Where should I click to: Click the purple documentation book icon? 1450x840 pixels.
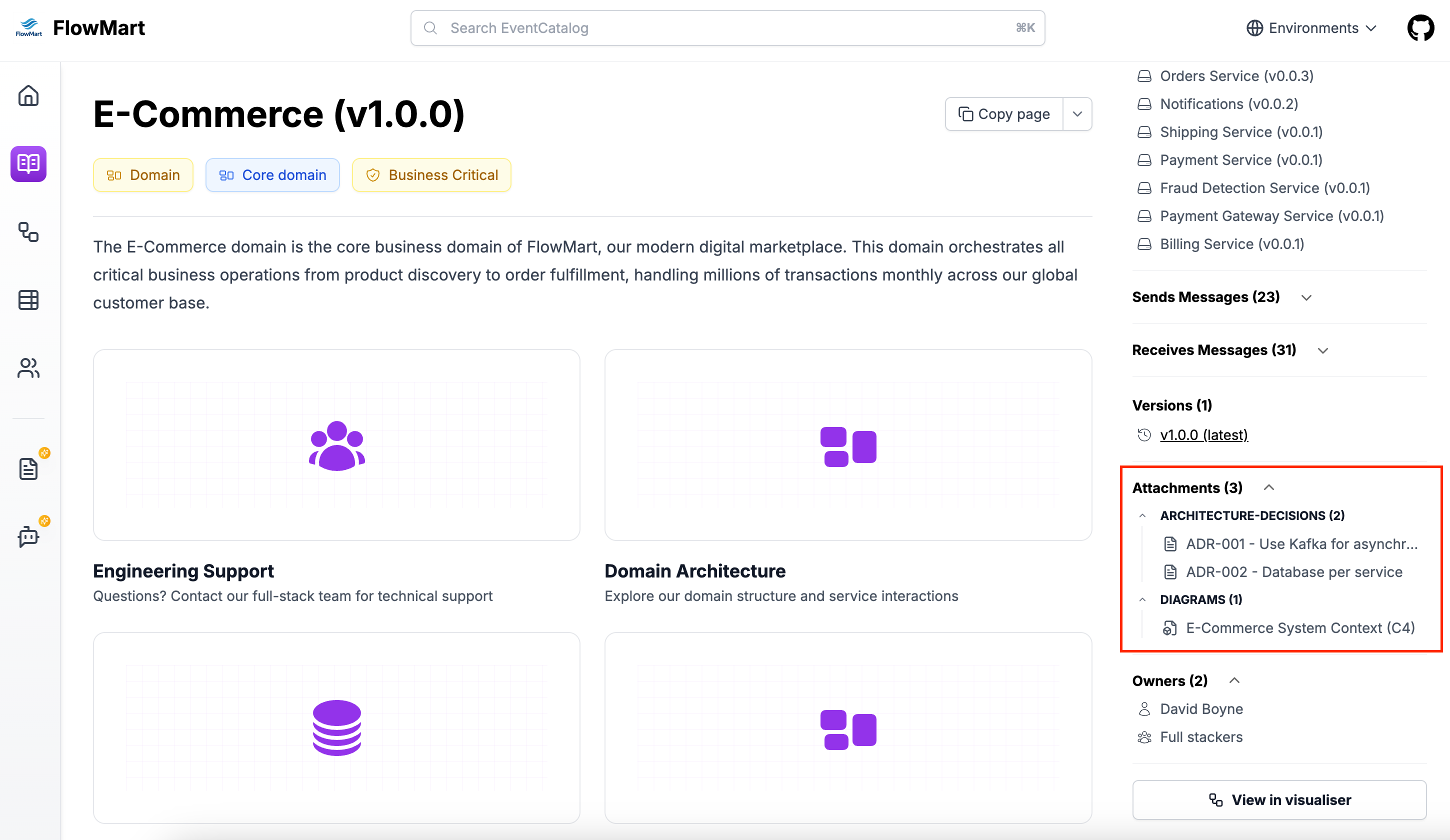point(28,163)
